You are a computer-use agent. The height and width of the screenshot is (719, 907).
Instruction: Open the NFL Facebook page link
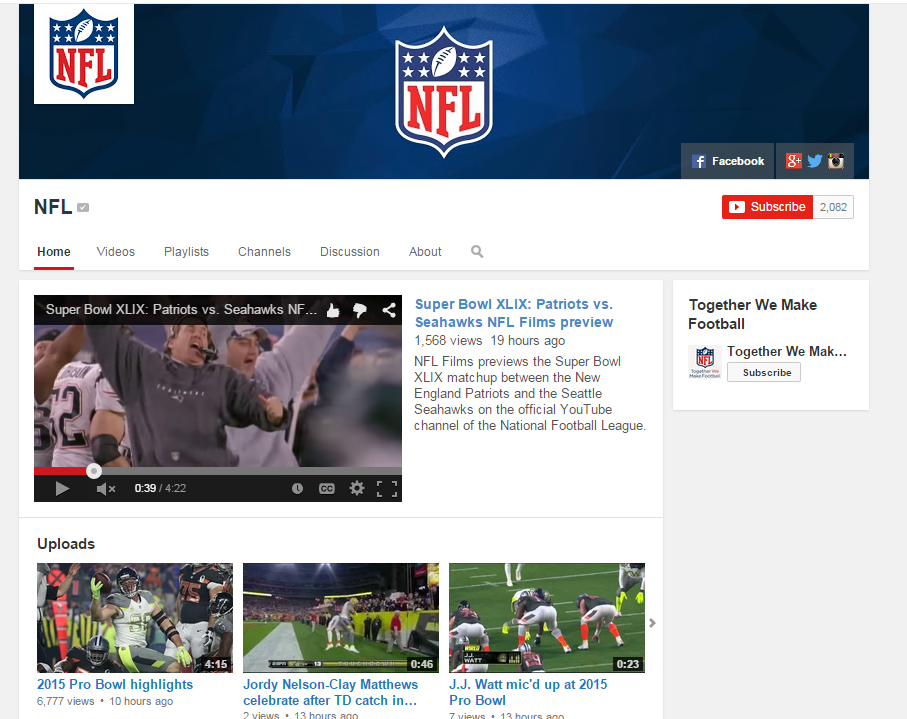tap(728, 161)
